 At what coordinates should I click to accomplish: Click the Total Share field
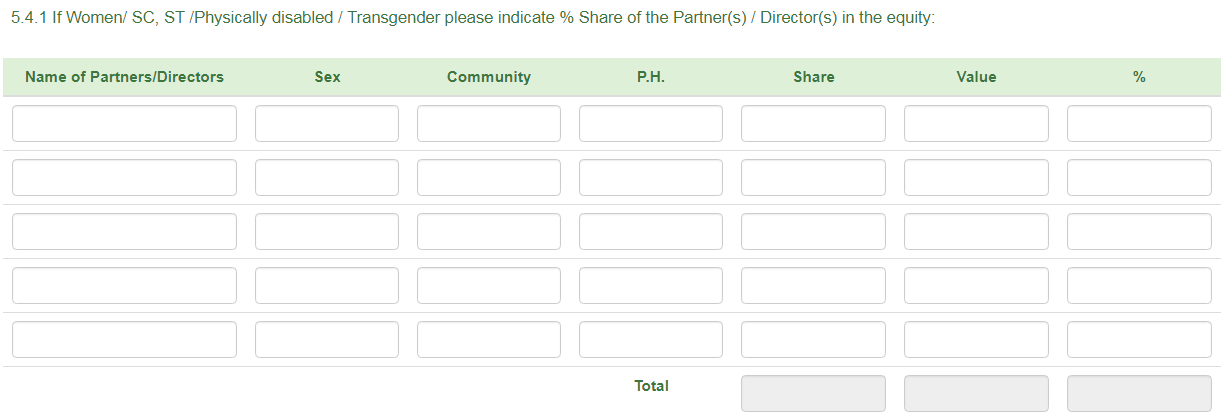pos(813,394)
